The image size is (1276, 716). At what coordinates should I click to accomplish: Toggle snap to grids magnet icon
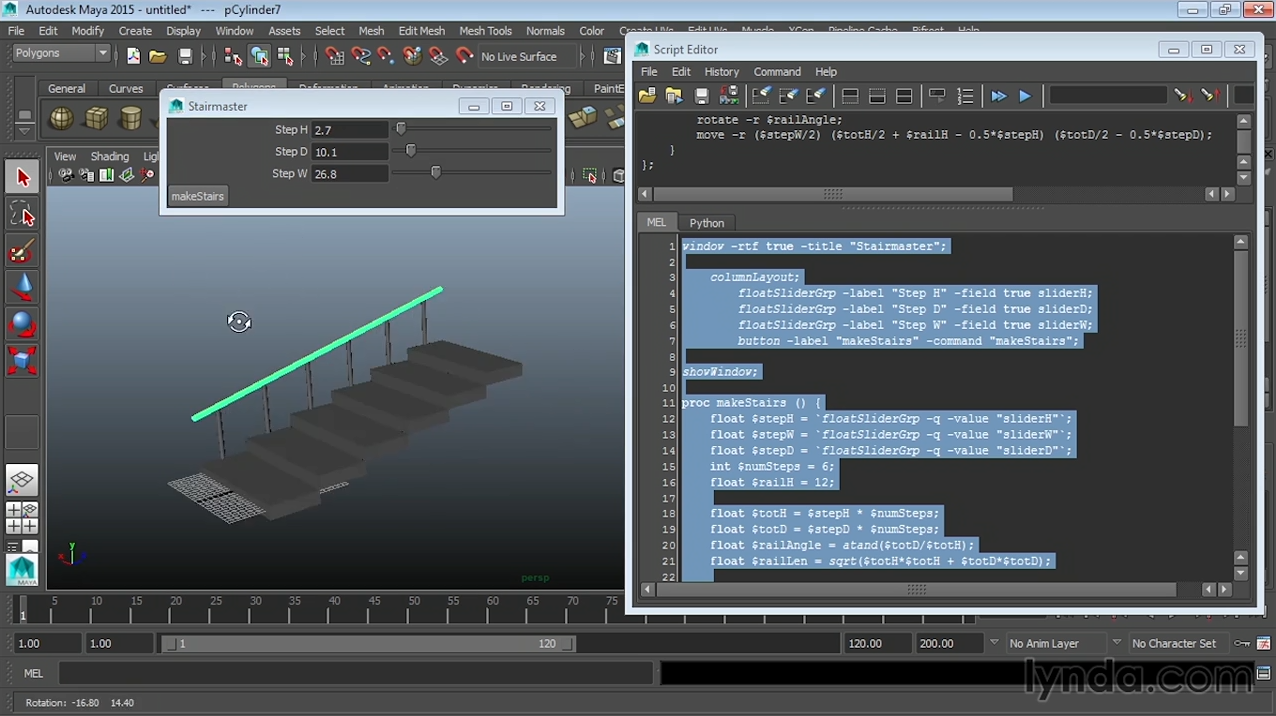tap(335, 57)
